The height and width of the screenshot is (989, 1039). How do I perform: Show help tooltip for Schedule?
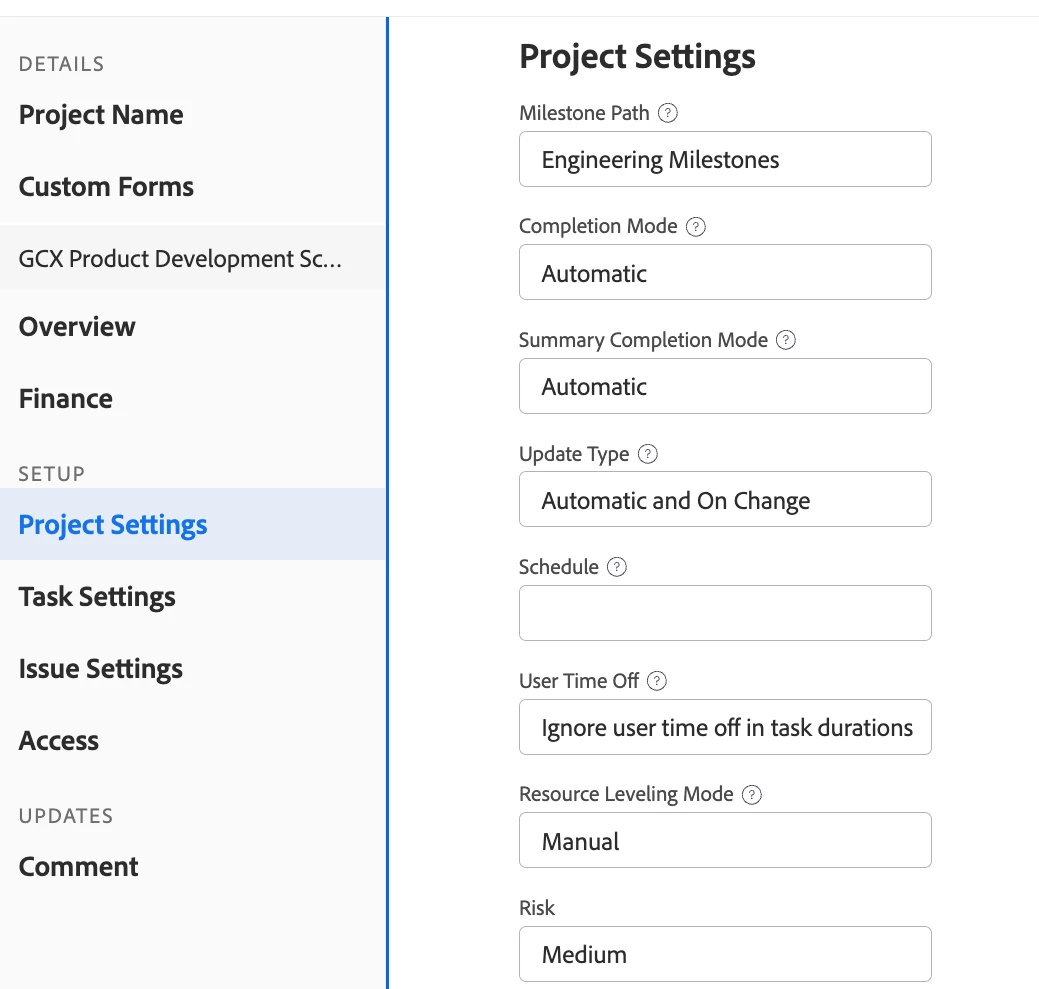617,567
